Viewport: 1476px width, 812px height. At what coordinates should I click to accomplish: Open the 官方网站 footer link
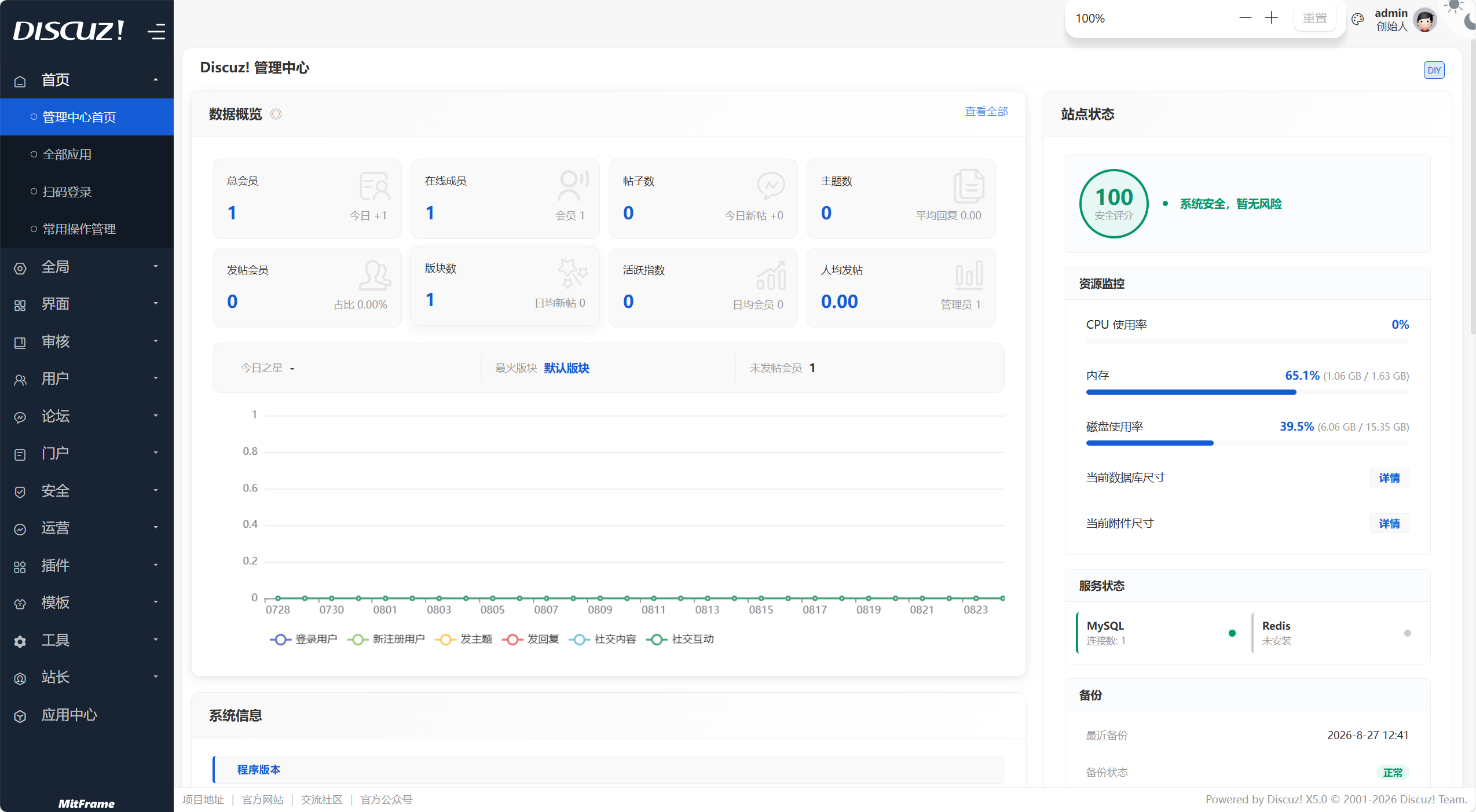262,800
